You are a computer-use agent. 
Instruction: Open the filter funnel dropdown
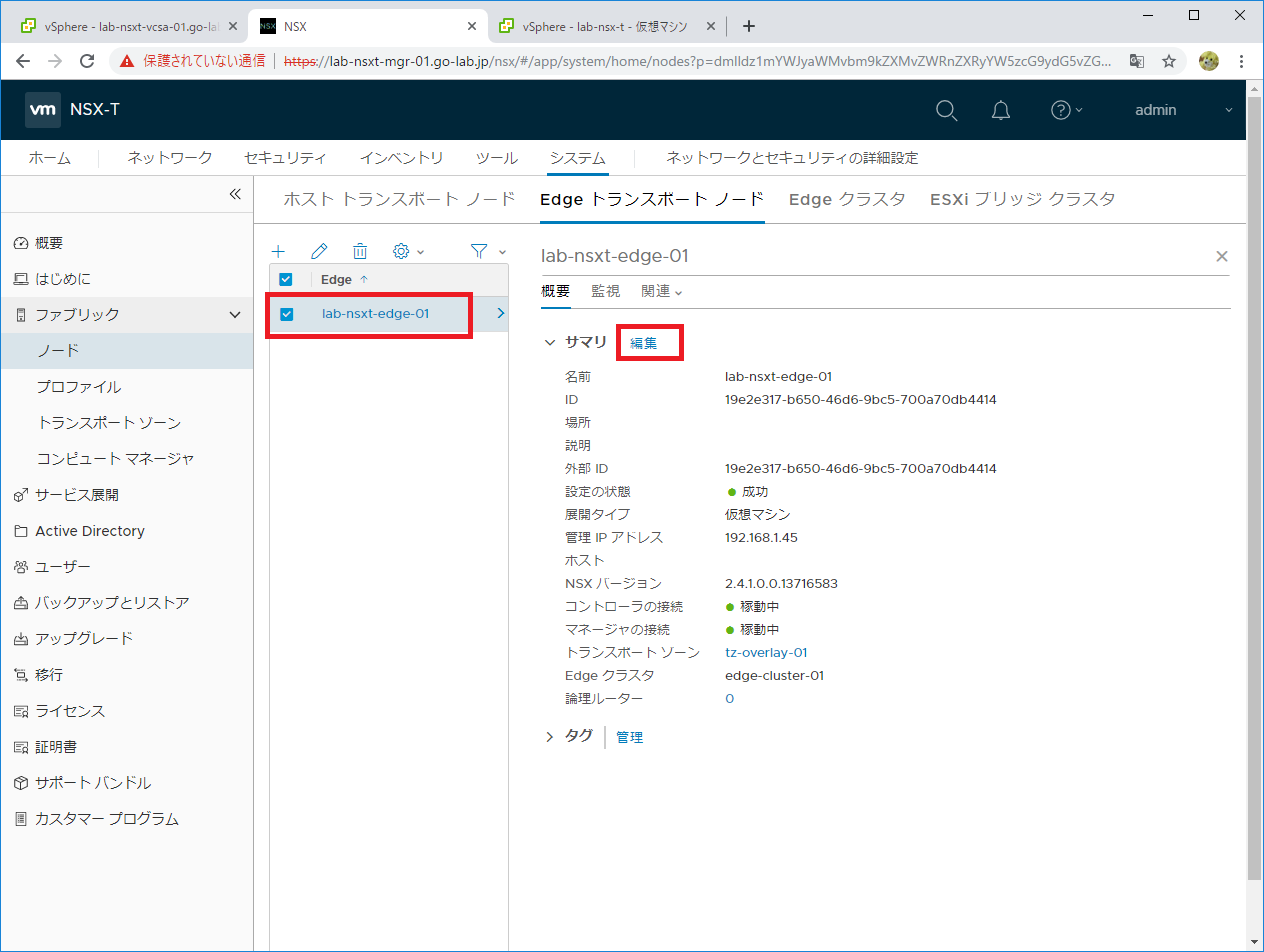click(x=487, y=252)
